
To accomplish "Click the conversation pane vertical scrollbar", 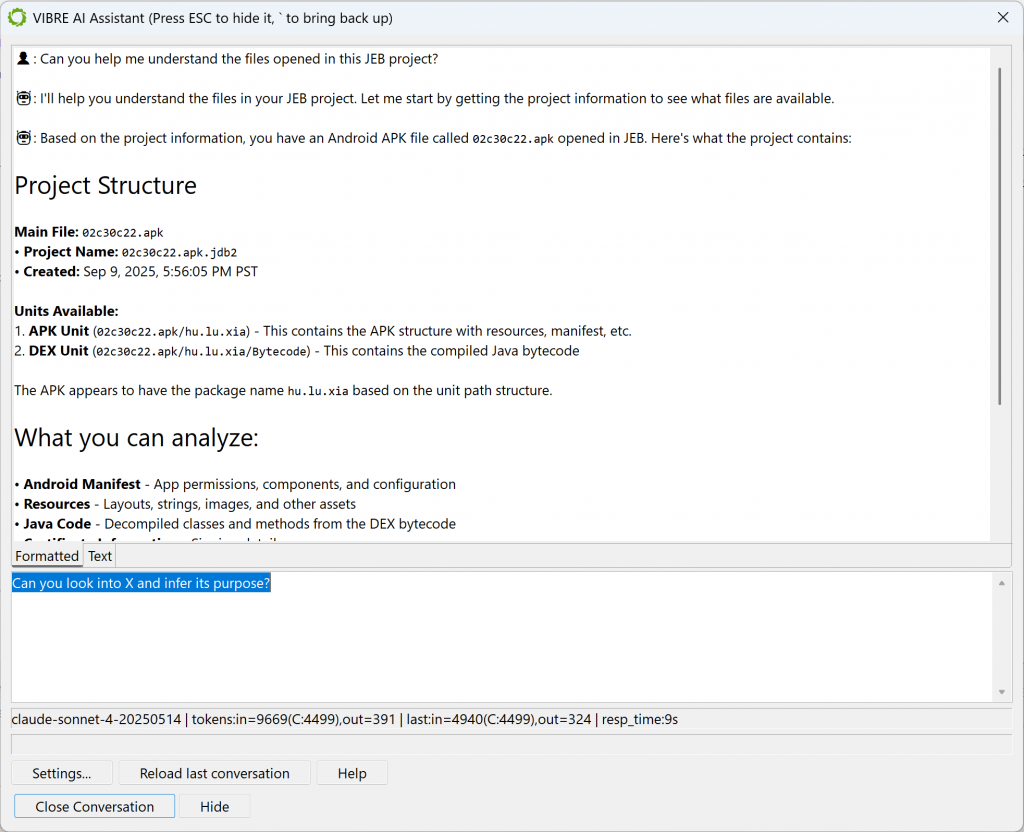I will pyautogui.click(x=1000, y=236).
